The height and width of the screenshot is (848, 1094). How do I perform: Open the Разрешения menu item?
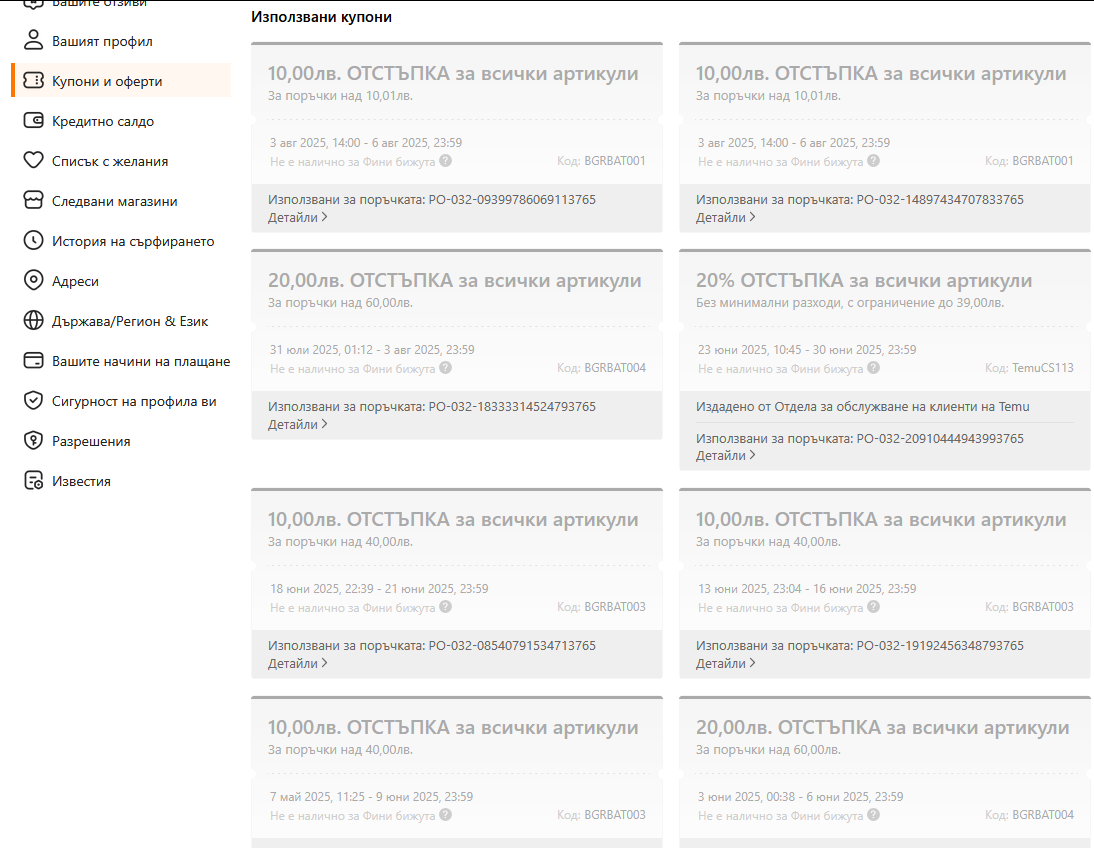tap(91, 441)
